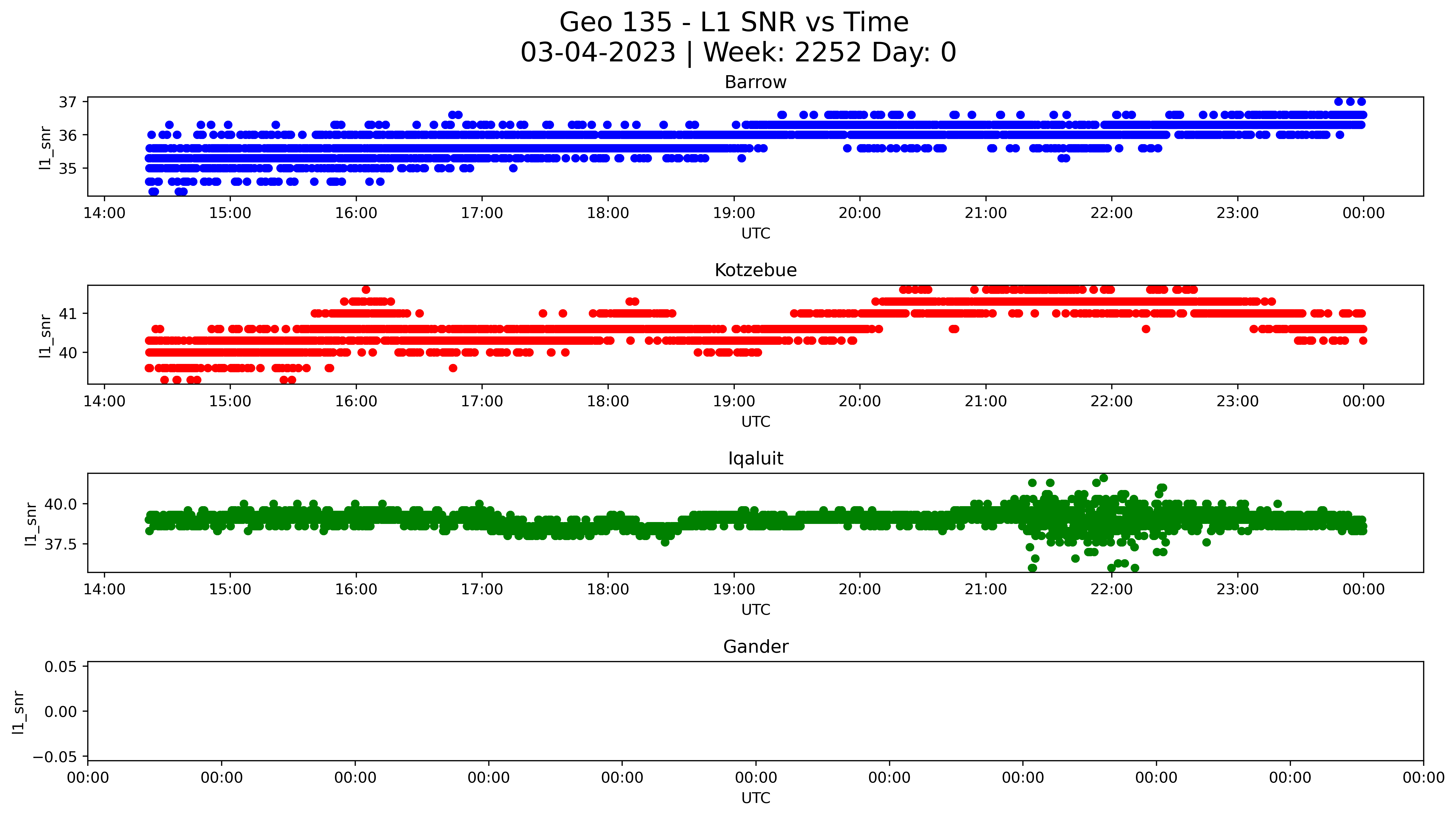Click the Iqaluit y-axis tick label '40.0'
Image resolution: width=1456 pixels, height=817 pixels.
(61, 504)
